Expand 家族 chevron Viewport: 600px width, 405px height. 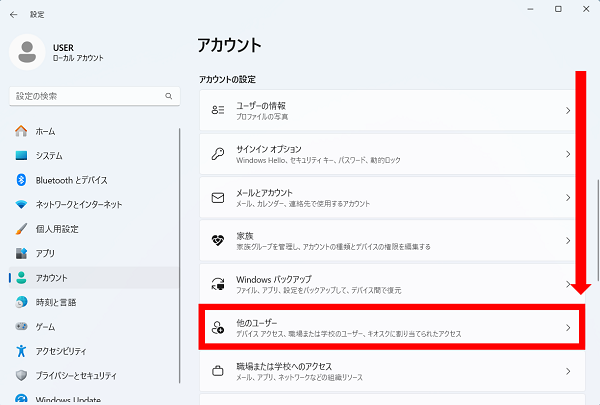click(568, 241)
